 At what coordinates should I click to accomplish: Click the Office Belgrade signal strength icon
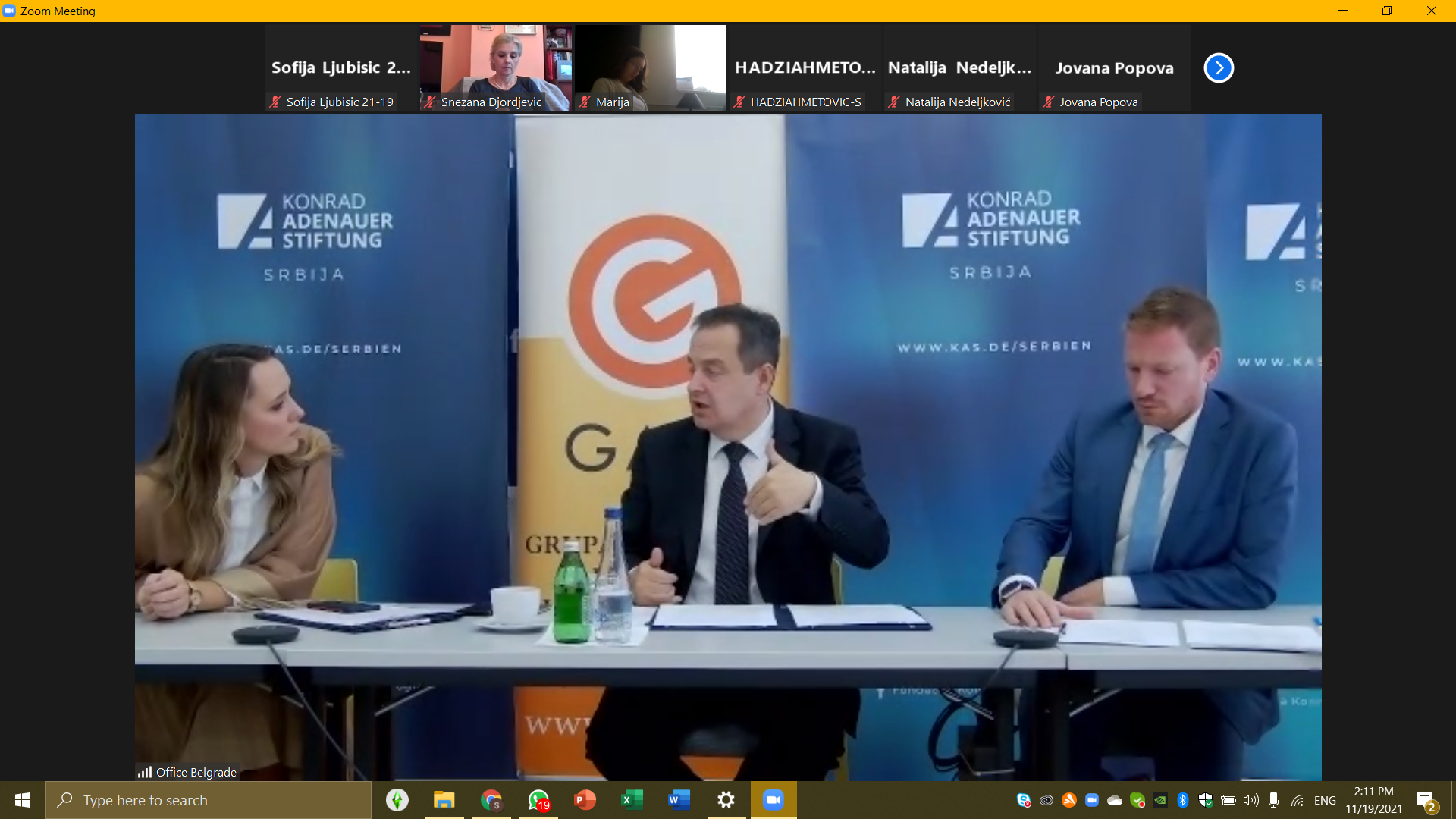145,772
